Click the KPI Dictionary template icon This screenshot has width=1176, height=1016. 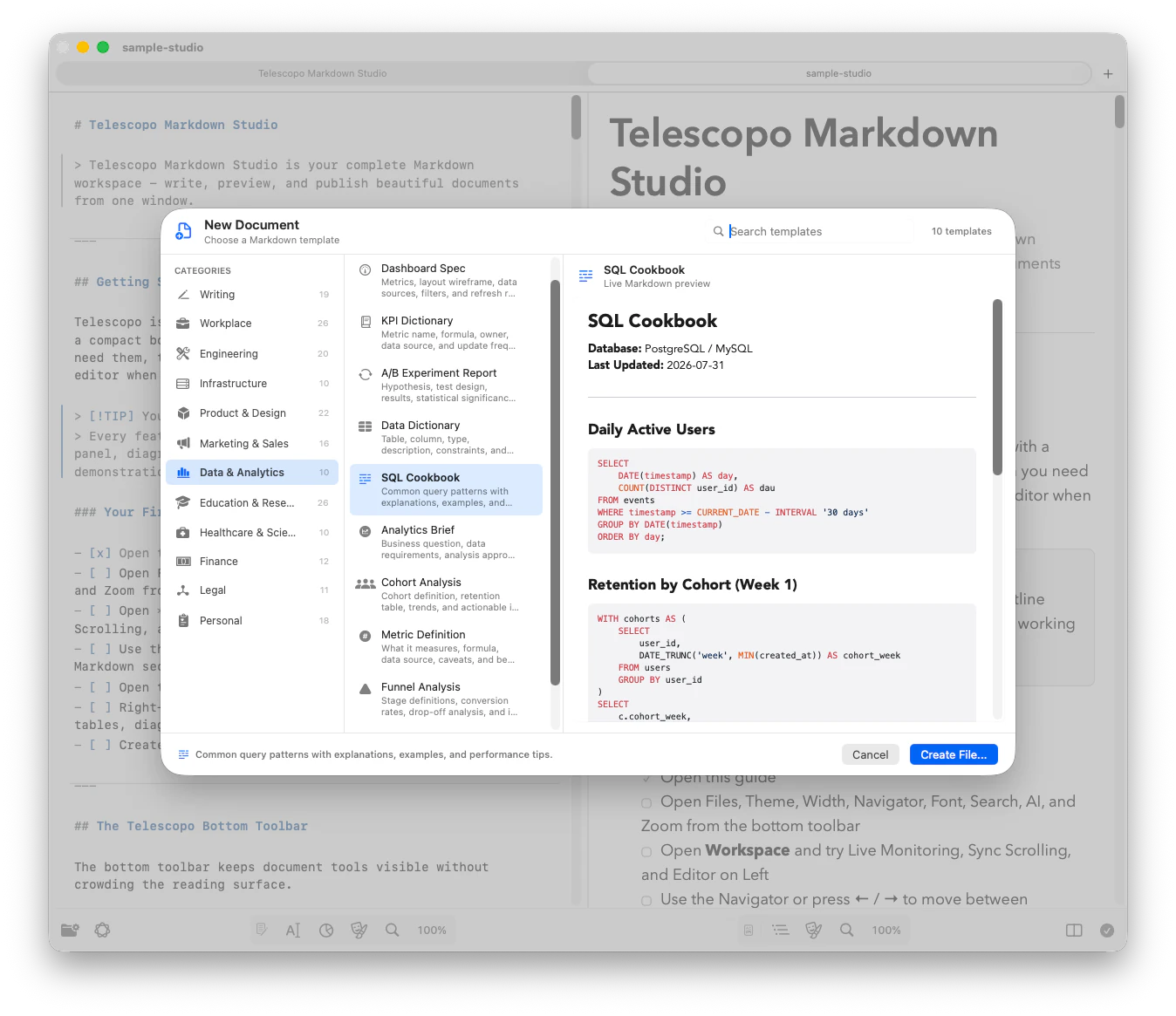[x=366, y=322]
